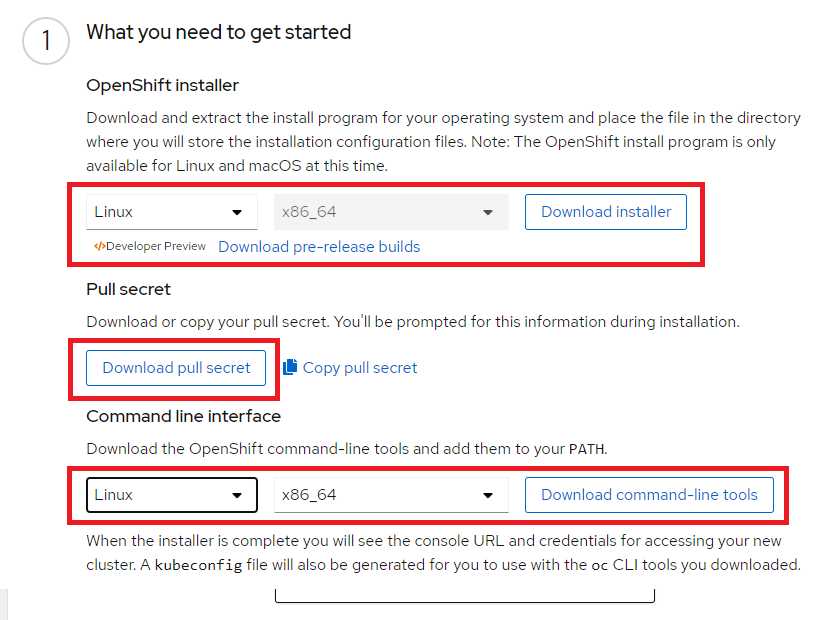Screen dimensions: 829x620
Task: Click the chevron on the installer Linux dropdown
Action: 239,212
